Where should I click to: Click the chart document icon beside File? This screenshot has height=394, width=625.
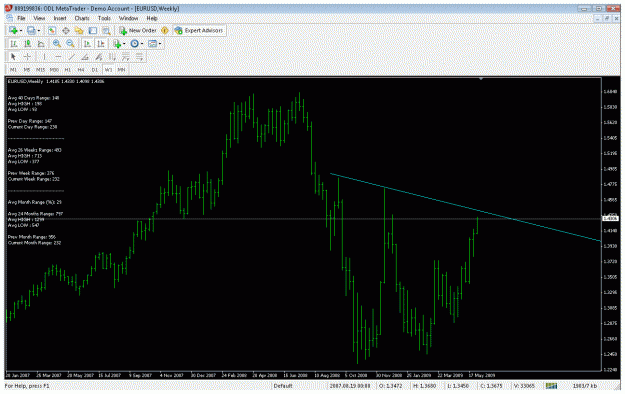10,18
